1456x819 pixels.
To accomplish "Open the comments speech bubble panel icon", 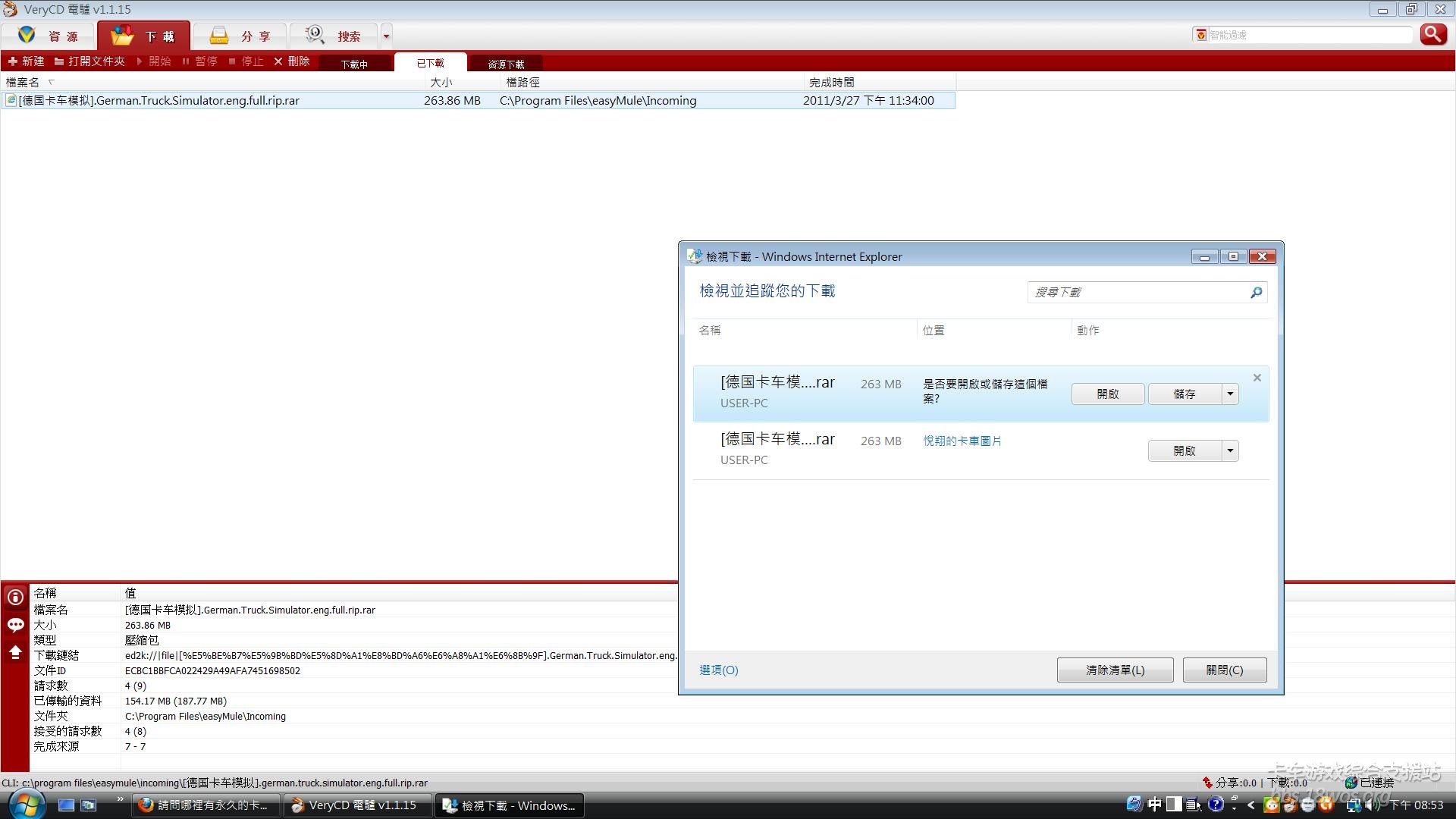I will coord(15,625).
